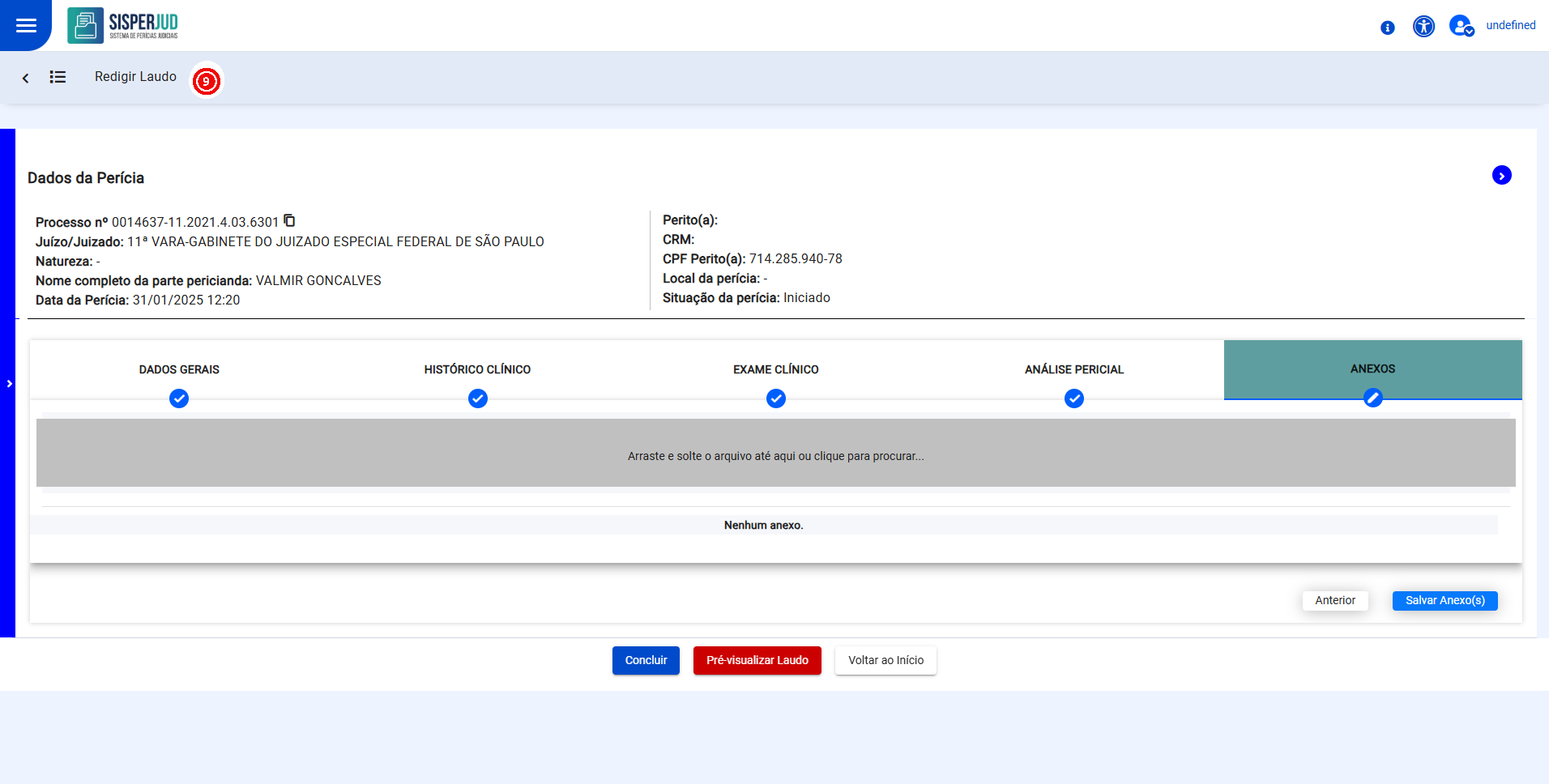
Task: Collapse the Dados da Perícia panel arrow
Action: coord(1501,175)
